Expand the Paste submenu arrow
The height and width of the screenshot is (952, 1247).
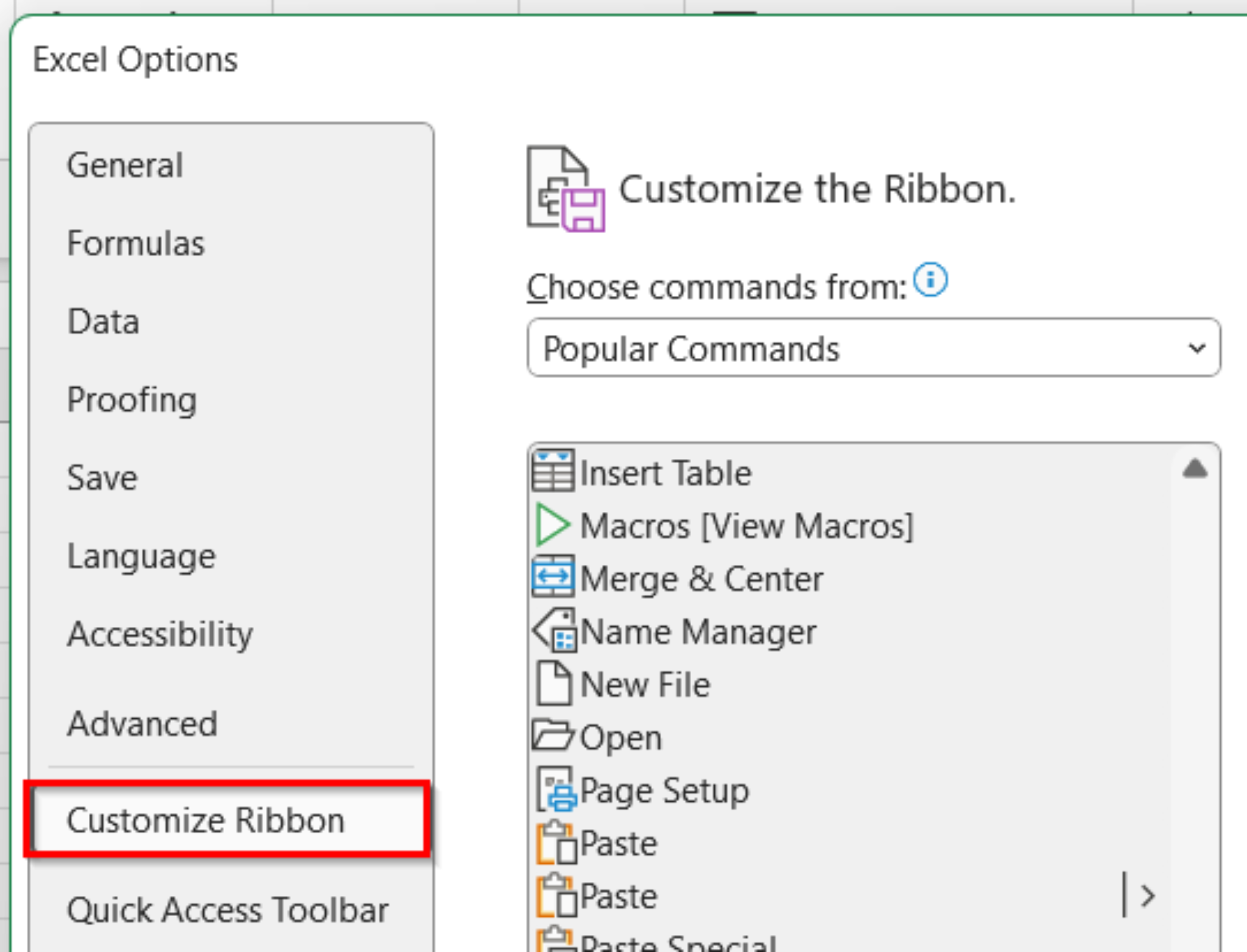coord(1147,895)
